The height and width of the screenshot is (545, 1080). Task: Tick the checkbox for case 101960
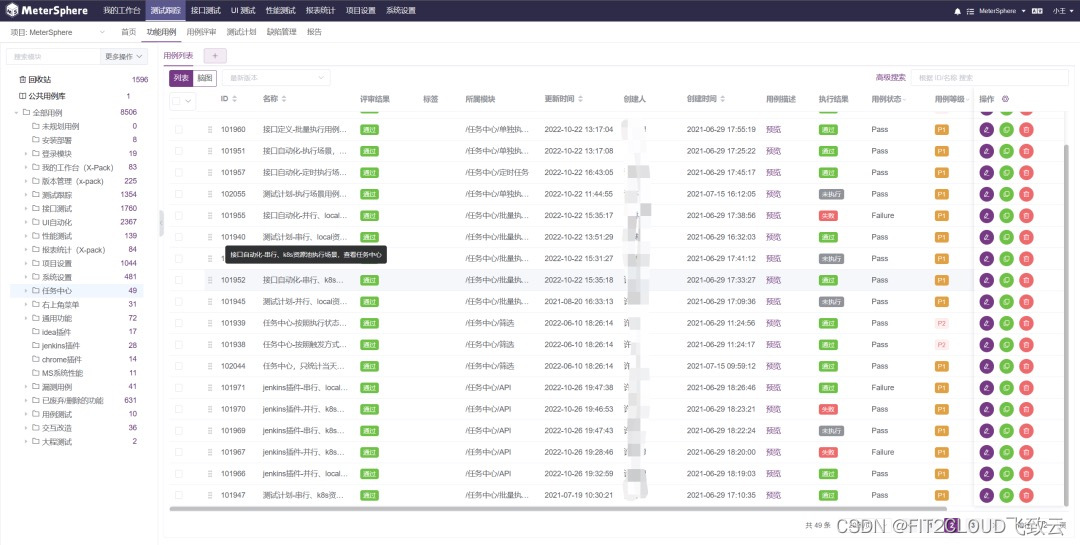(x=179, y=129)
